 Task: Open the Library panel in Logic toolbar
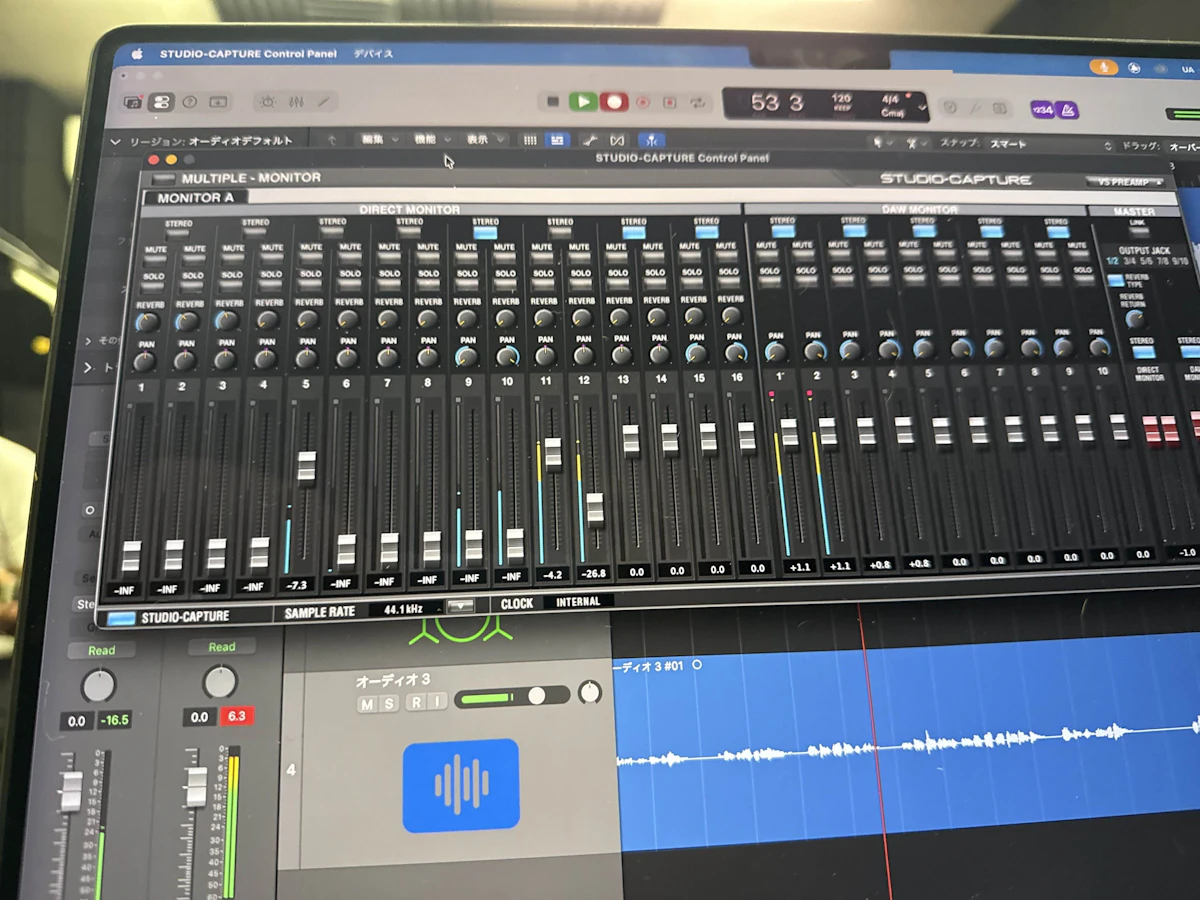[134, 102]
